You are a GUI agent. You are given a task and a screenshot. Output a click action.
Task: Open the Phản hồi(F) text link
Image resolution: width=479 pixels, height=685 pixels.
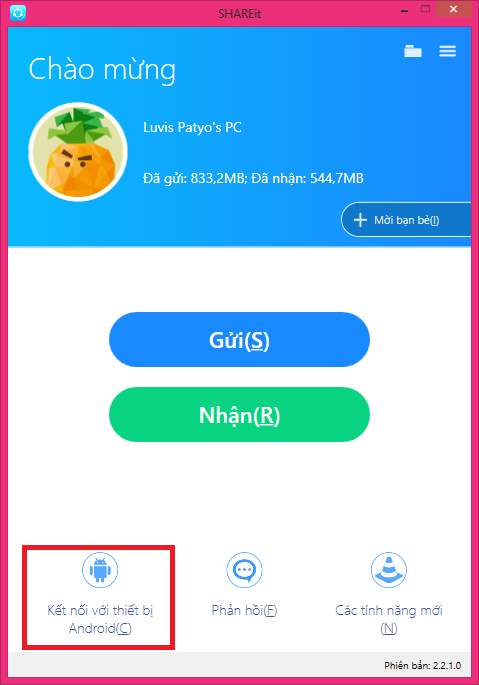244,610
